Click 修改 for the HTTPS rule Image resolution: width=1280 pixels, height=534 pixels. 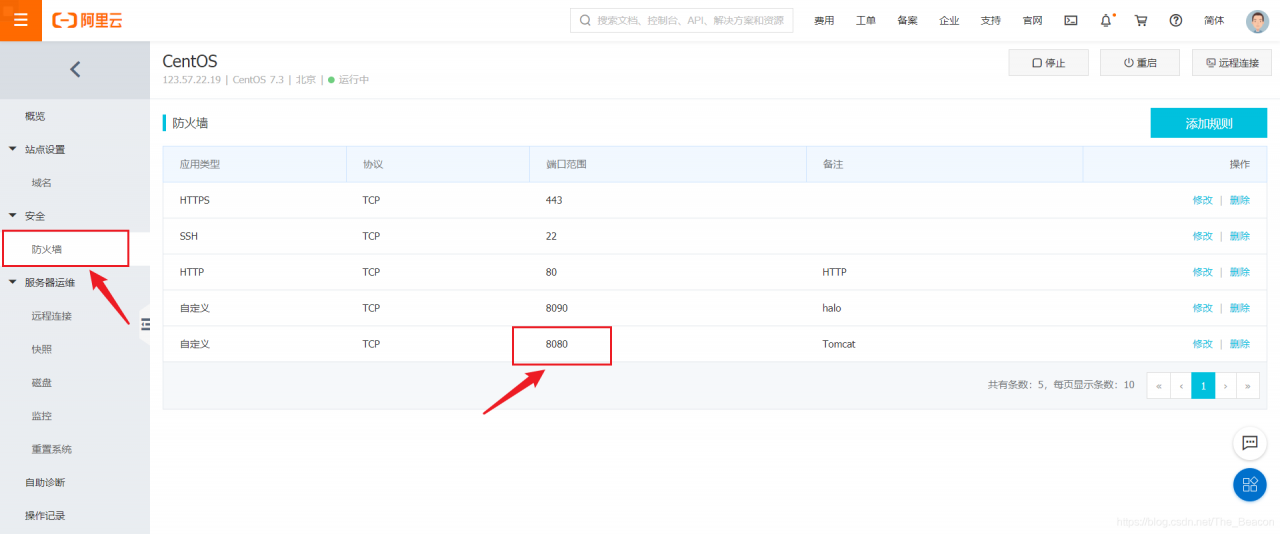1202,200
